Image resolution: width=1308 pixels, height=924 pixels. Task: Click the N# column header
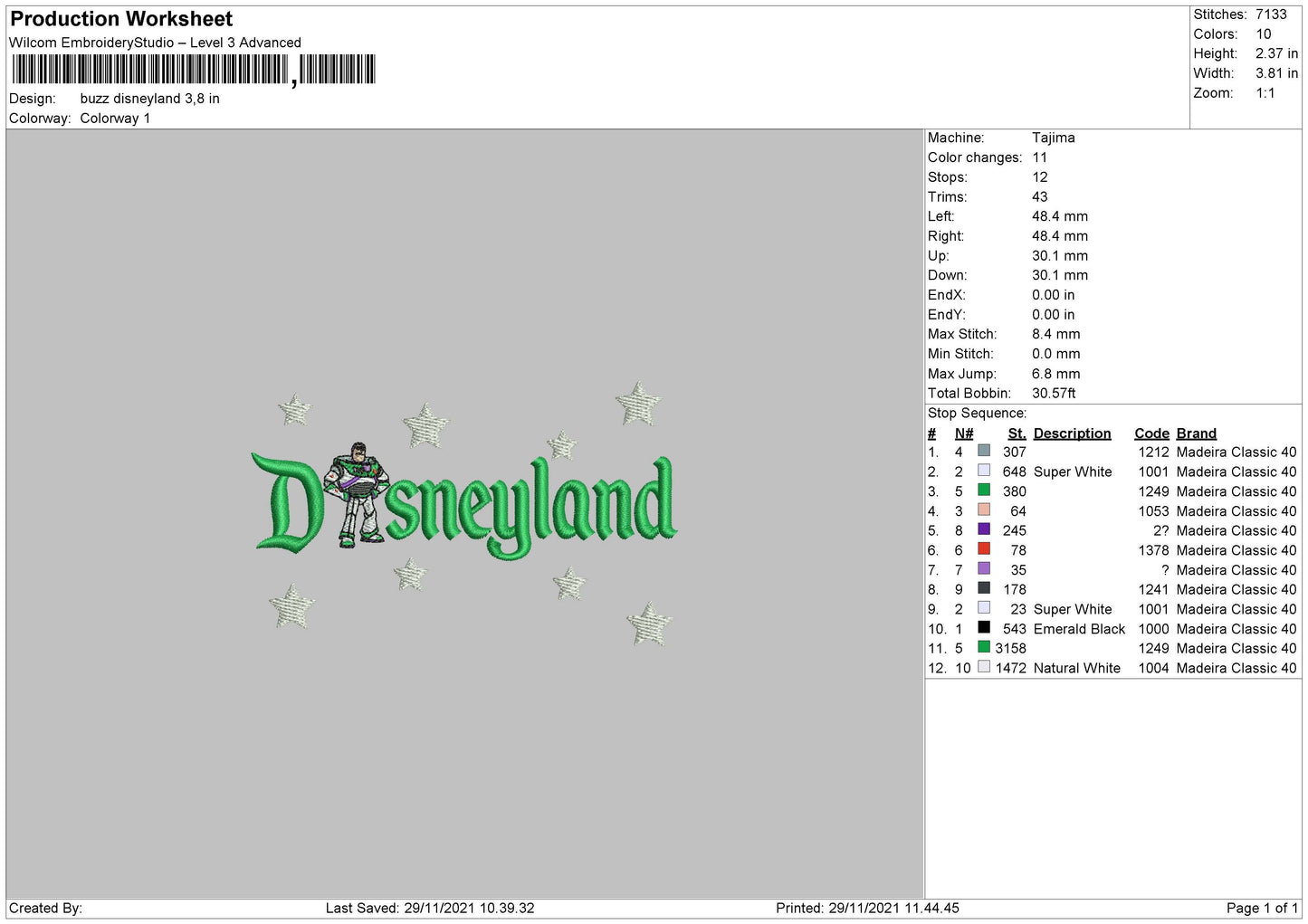coord(964,433)
